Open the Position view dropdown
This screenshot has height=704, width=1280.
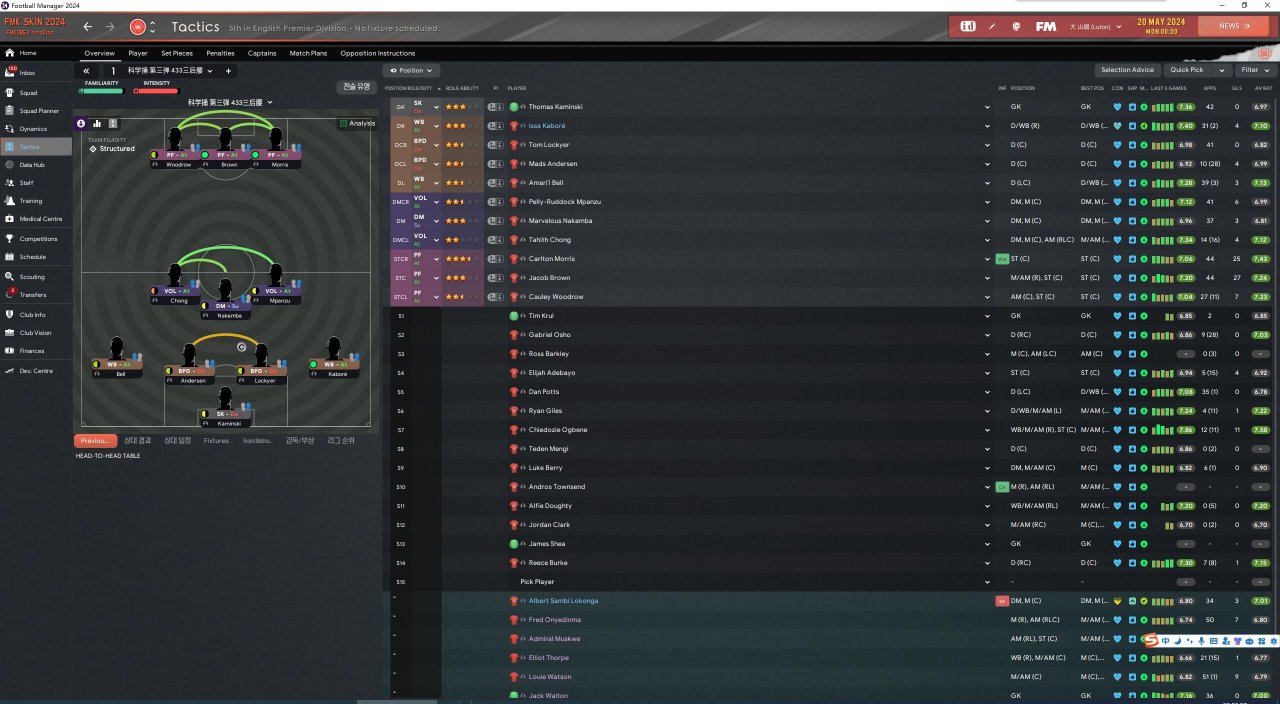[x=411, y=71]
